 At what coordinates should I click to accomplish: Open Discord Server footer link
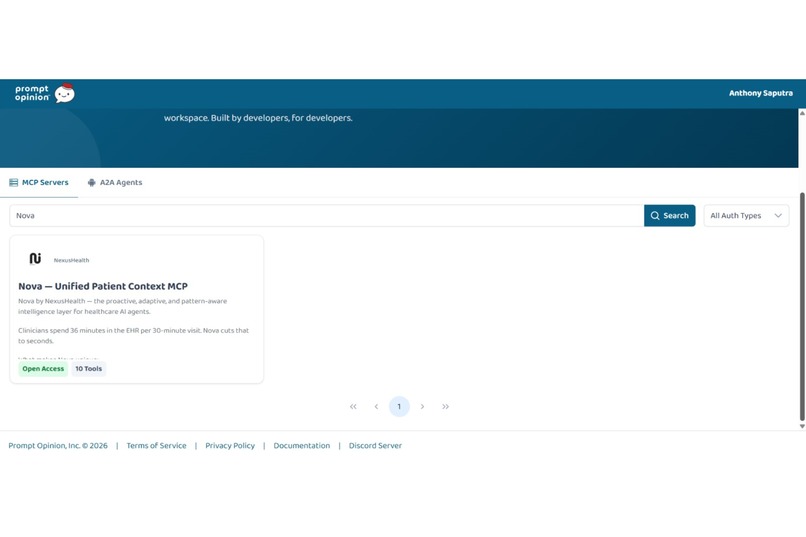click(375, 446)
